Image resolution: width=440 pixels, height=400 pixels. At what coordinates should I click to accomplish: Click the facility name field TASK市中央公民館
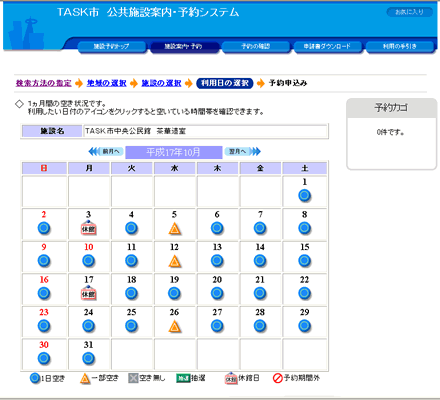(205, 131)
